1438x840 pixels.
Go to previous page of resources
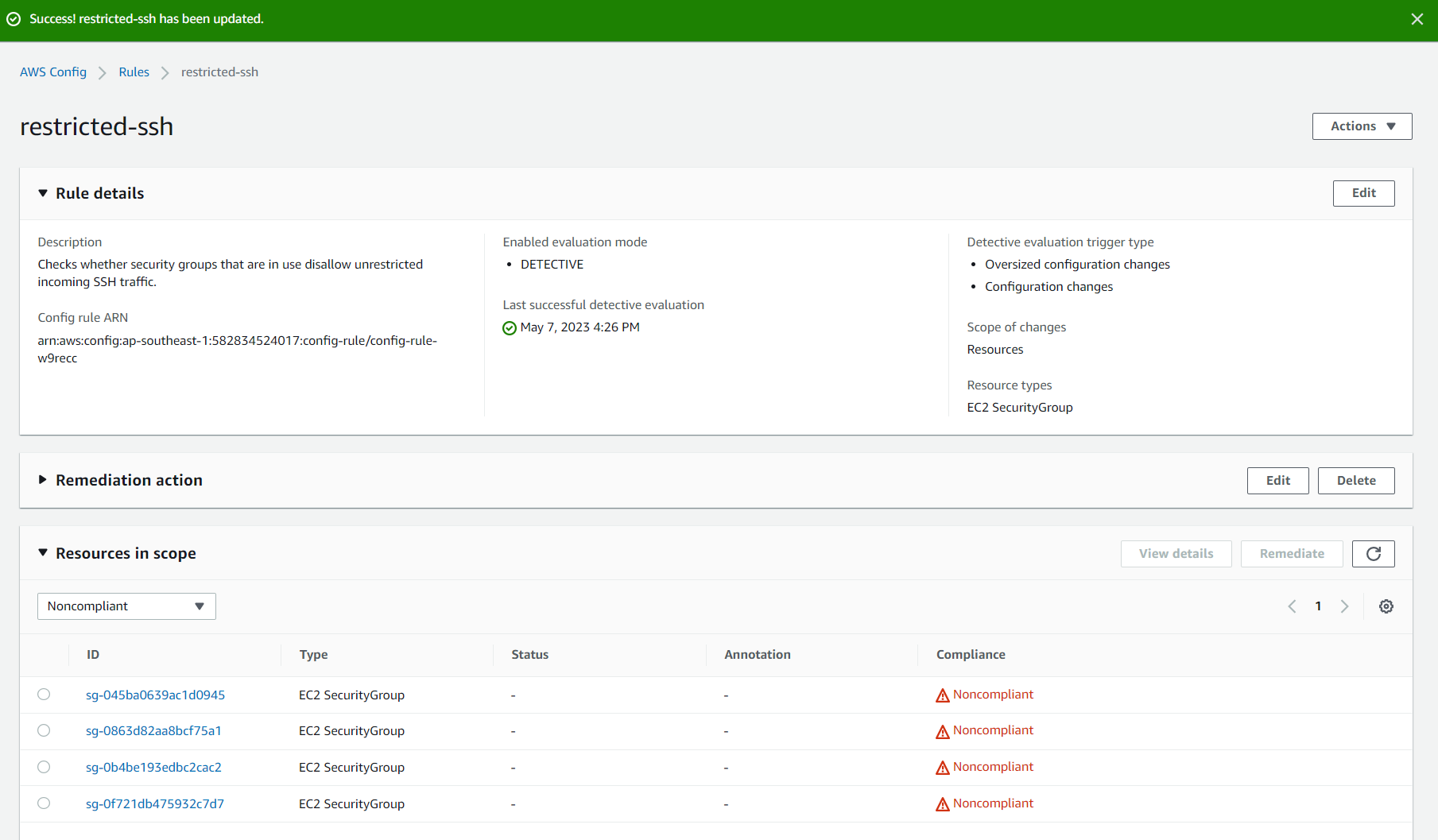[1292, 606]
